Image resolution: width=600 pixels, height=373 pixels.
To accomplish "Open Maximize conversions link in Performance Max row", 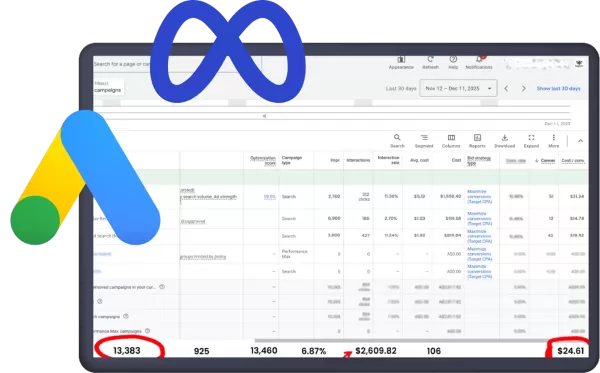I will pyautogui.click(x=479, y=254).
